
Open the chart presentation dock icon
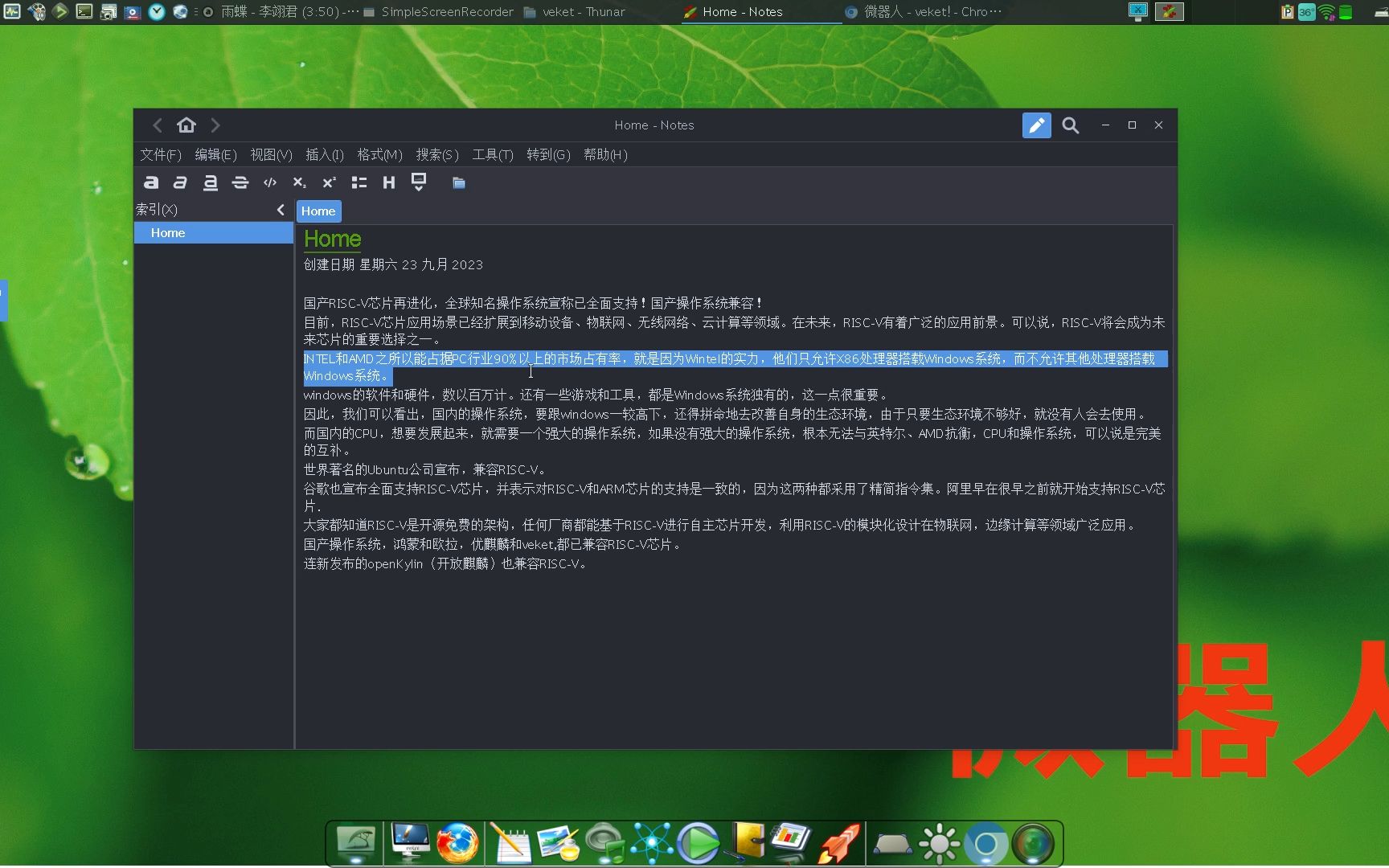[792, 842]
